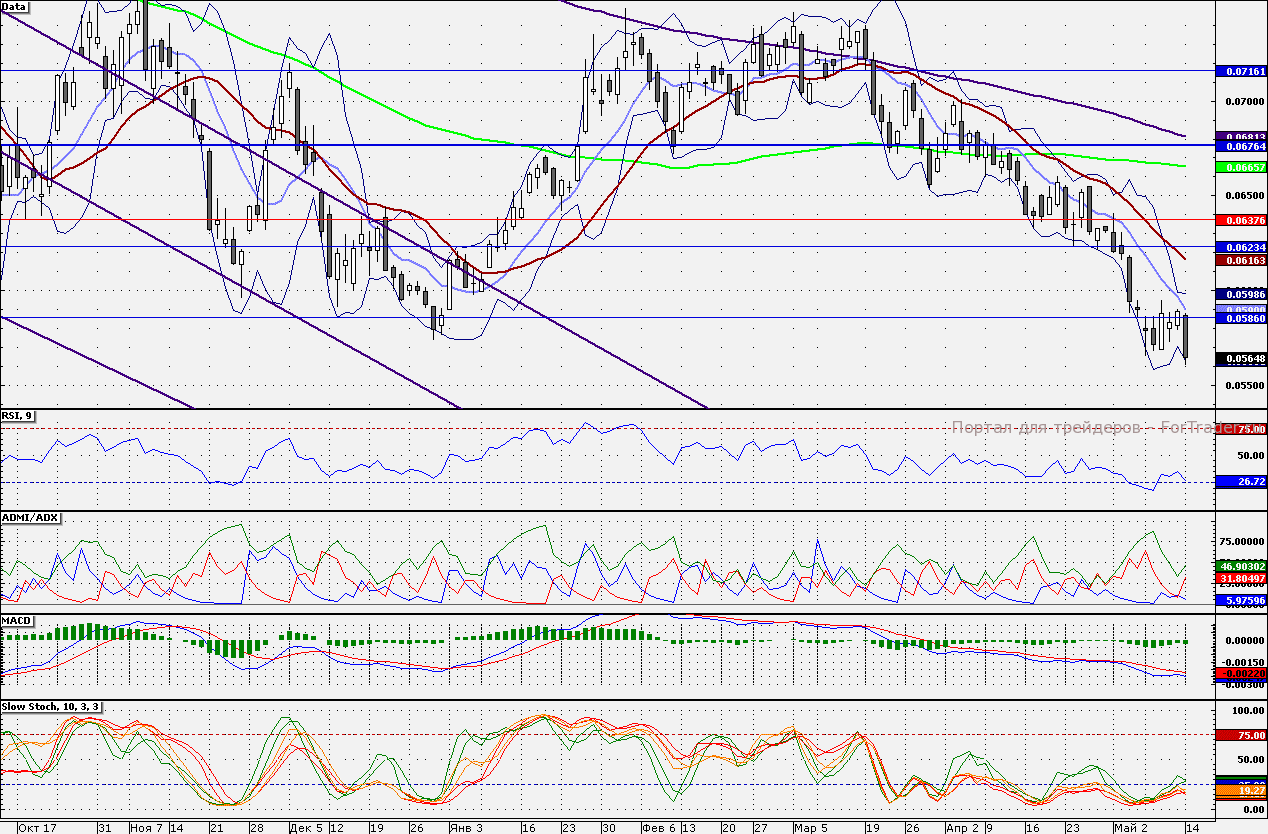The image size is (1268, 834).
Task: Select the green 46.90302 ADX value tag
Action: point(1239,566)
